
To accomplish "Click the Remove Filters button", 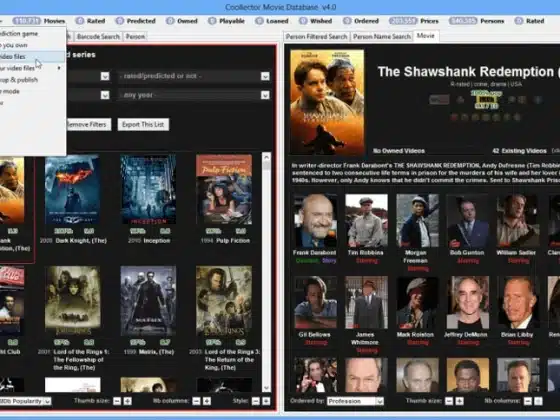I will tap(89, 124).
